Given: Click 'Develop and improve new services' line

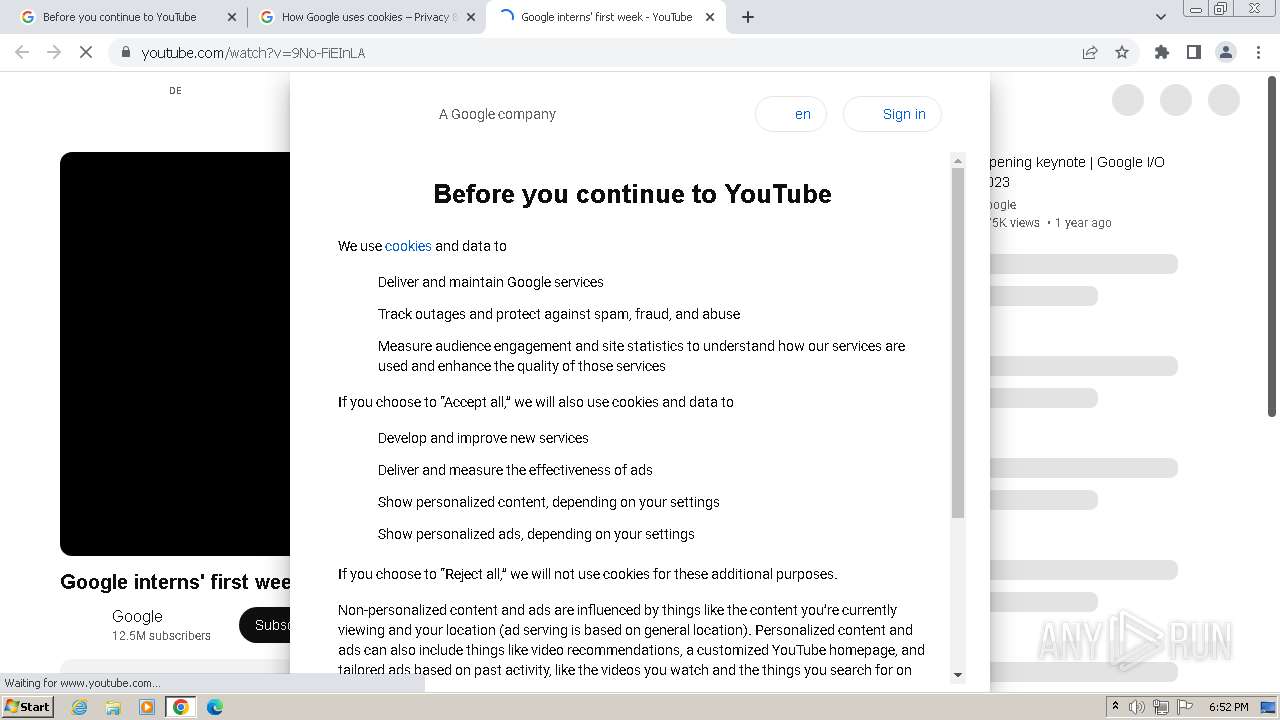Looking at the screenshot, I should 483,438.
